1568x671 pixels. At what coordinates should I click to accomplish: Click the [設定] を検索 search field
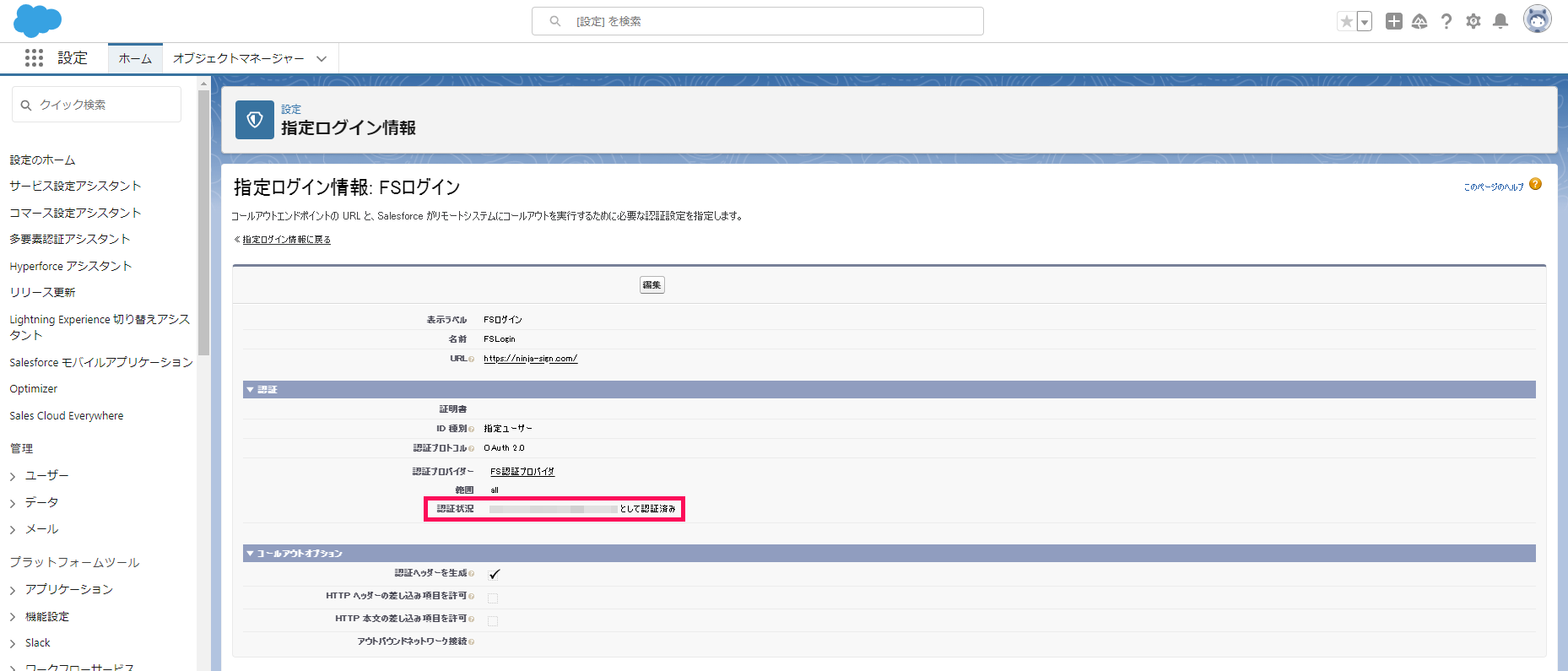[758, 21]
